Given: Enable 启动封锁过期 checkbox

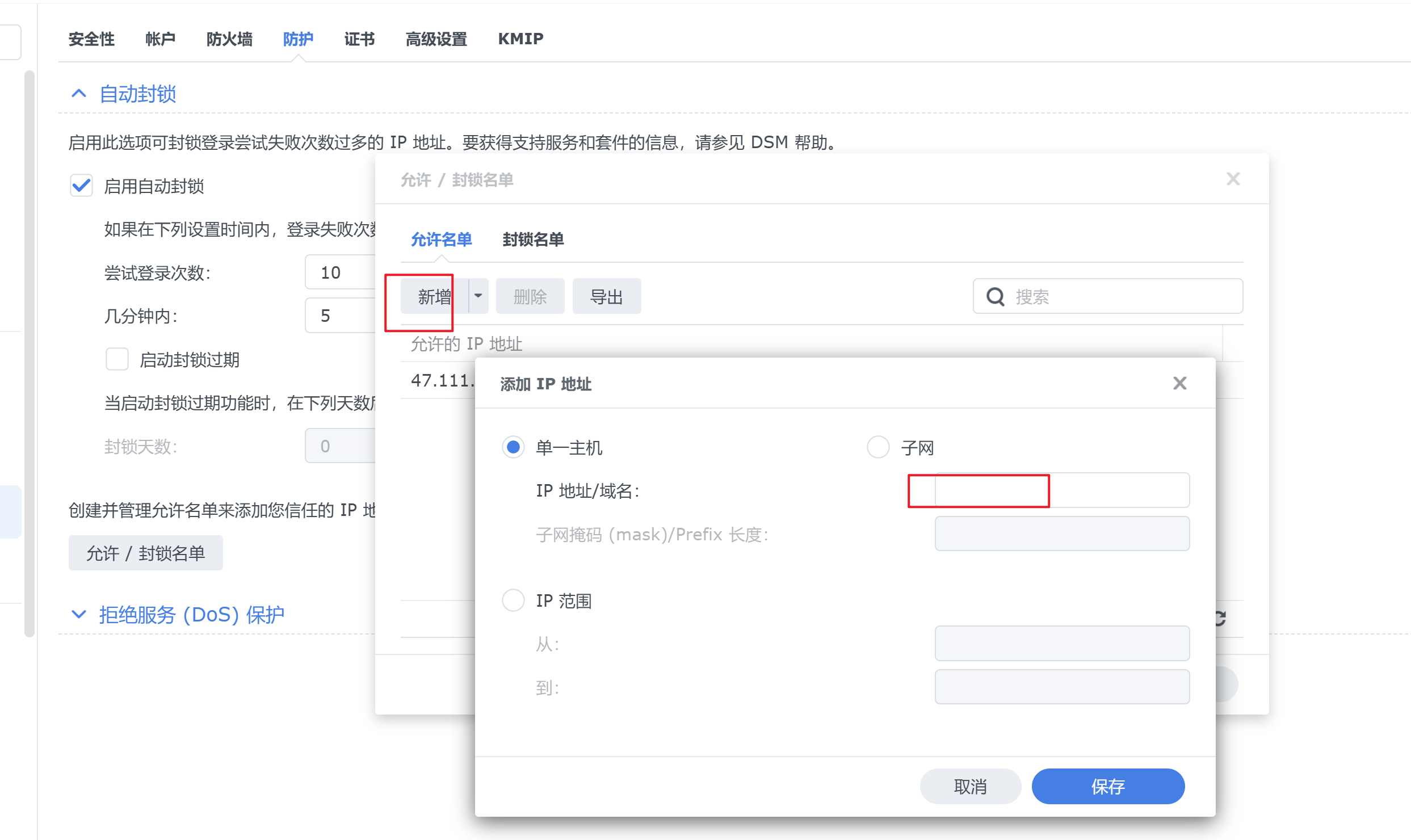Looking at the screenshot, I should 117,359.
